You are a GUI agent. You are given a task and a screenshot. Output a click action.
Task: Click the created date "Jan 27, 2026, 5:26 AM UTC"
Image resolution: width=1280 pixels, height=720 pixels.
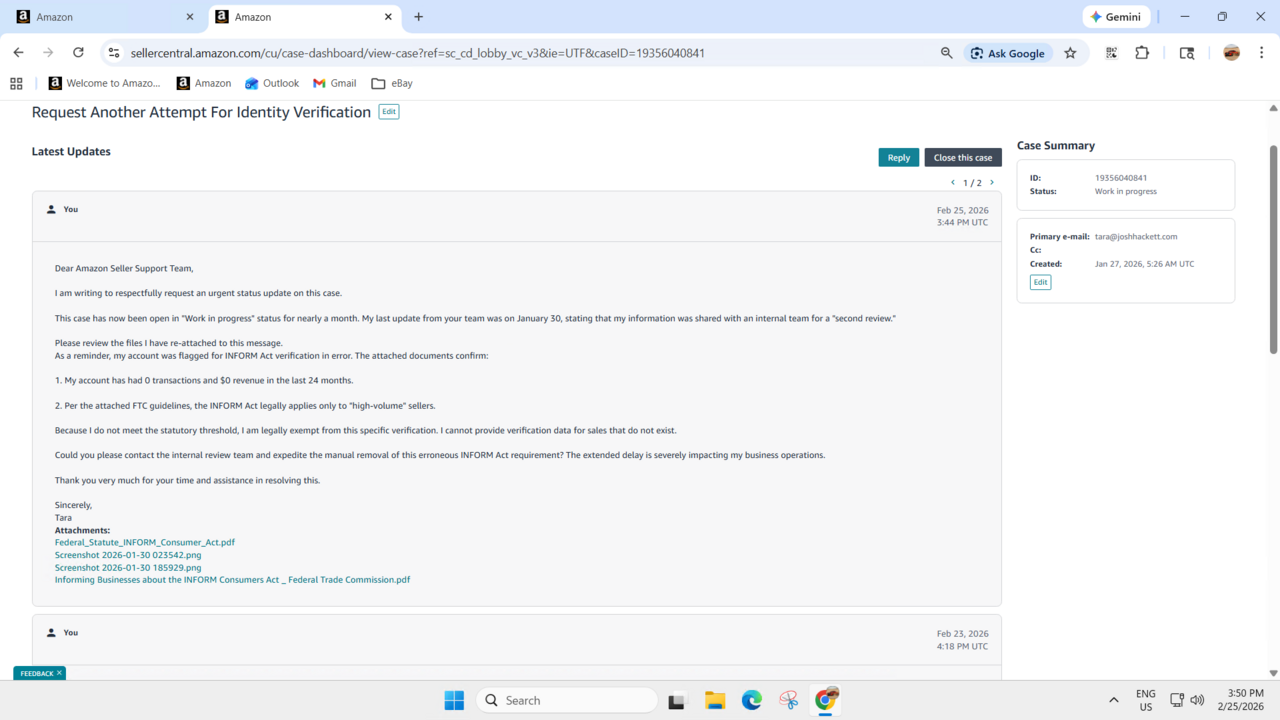tap(1145, 264)
